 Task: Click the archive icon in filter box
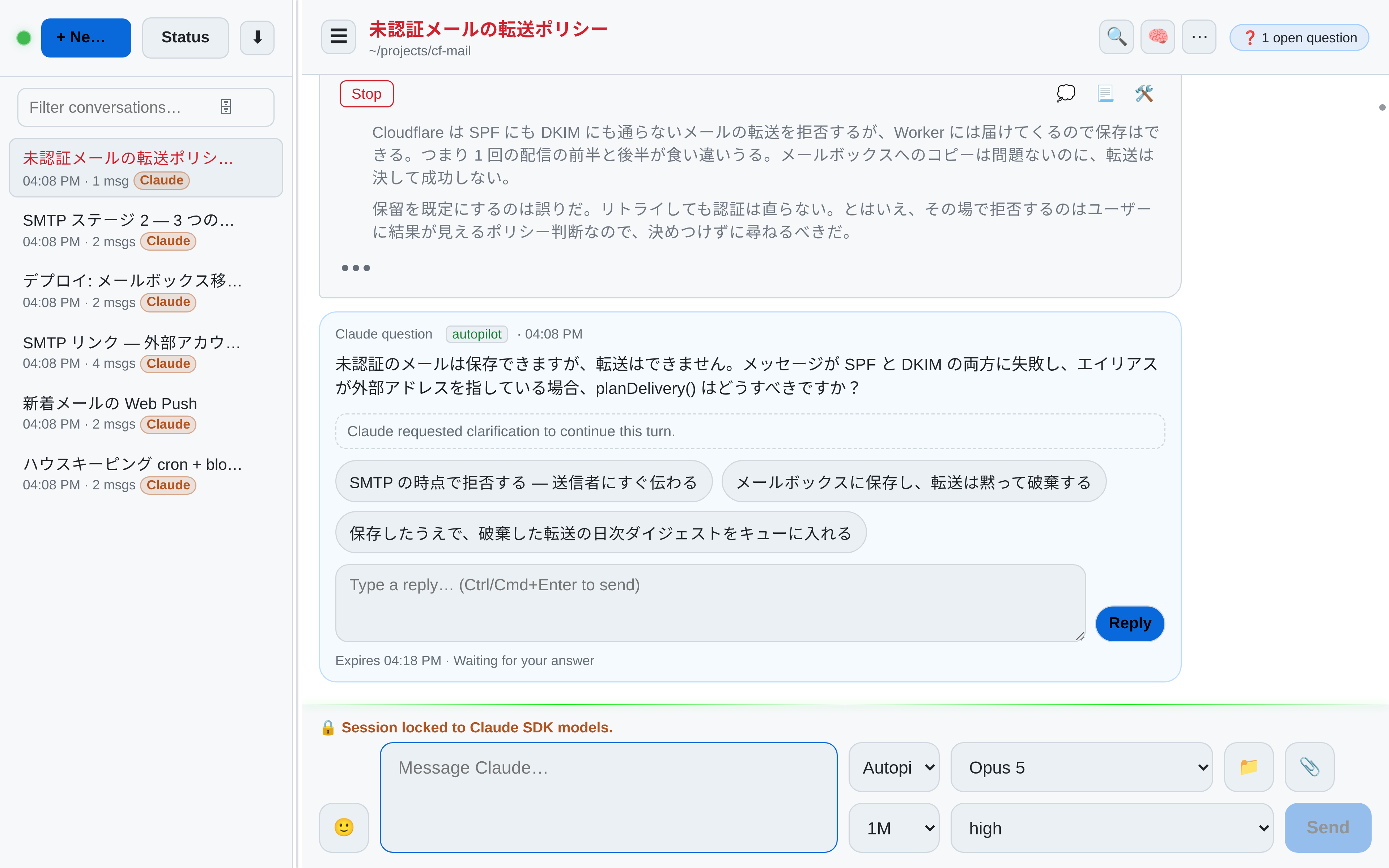tap(226, 107)
